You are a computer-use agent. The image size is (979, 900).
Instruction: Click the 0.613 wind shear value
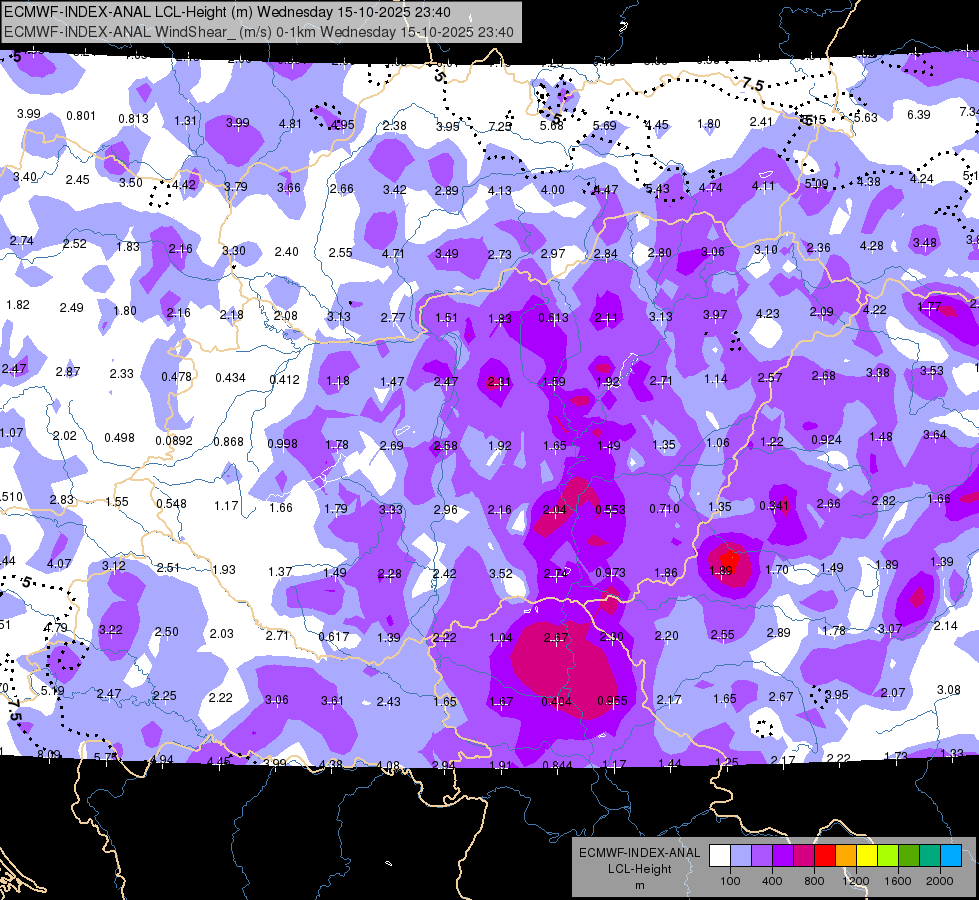(x=554, y=318)
